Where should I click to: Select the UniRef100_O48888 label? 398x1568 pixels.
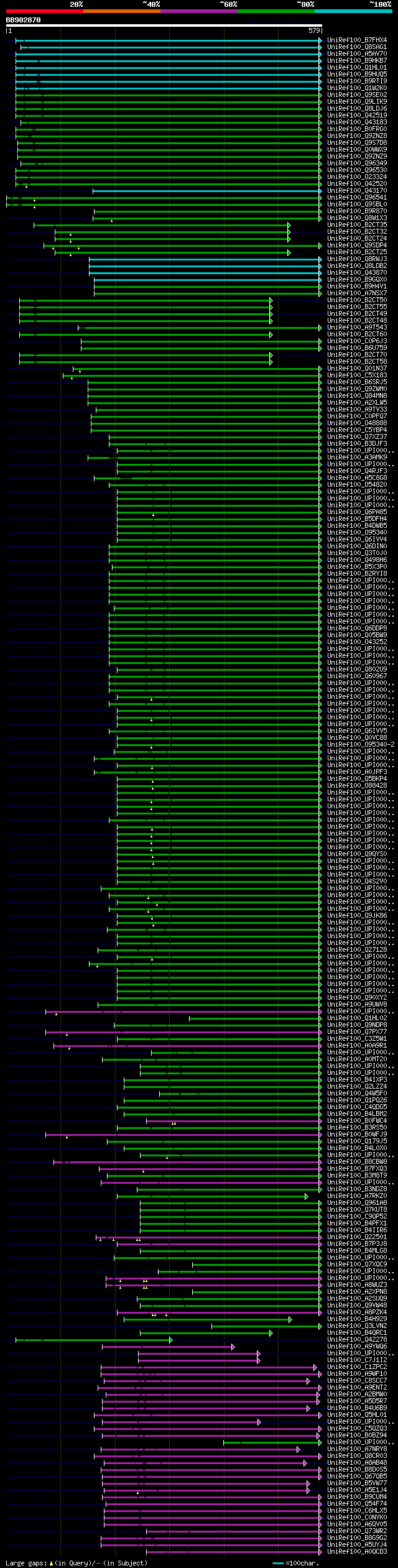pos(357,423)
